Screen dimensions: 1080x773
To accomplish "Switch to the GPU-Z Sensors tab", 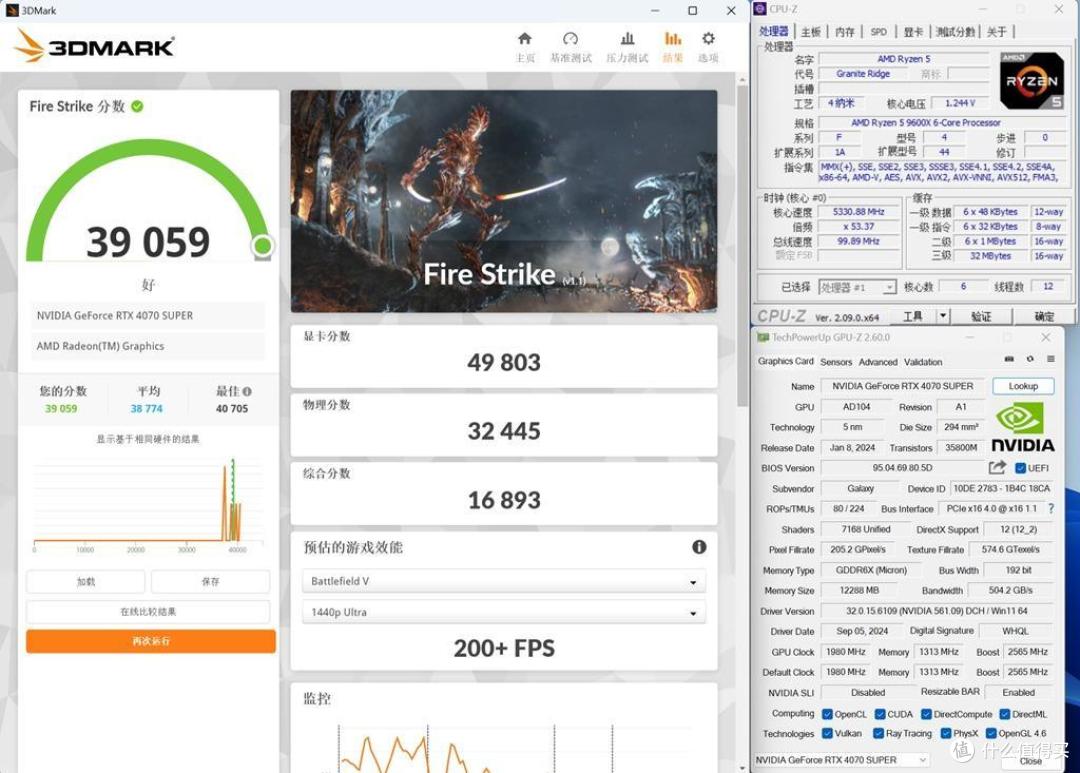I will 836,362.
